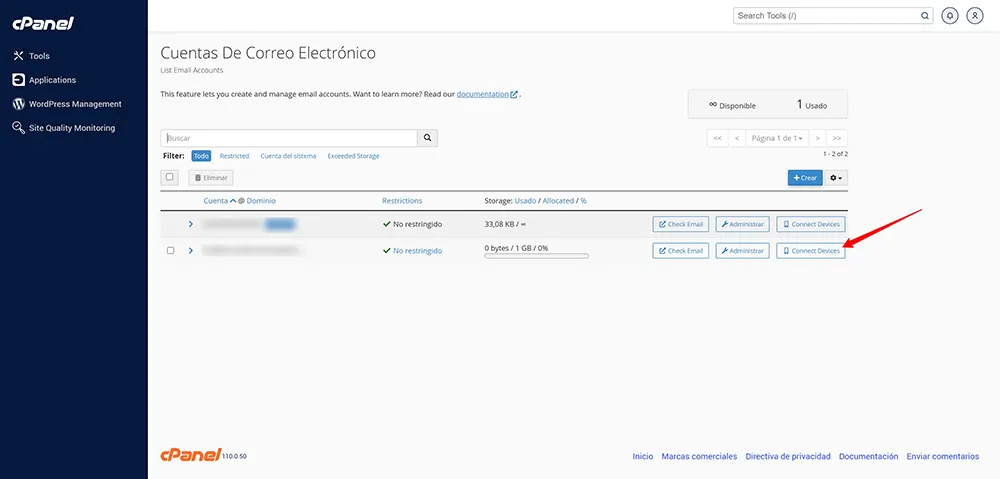
Task: Click the notifications bell icon
Action: 949,16
